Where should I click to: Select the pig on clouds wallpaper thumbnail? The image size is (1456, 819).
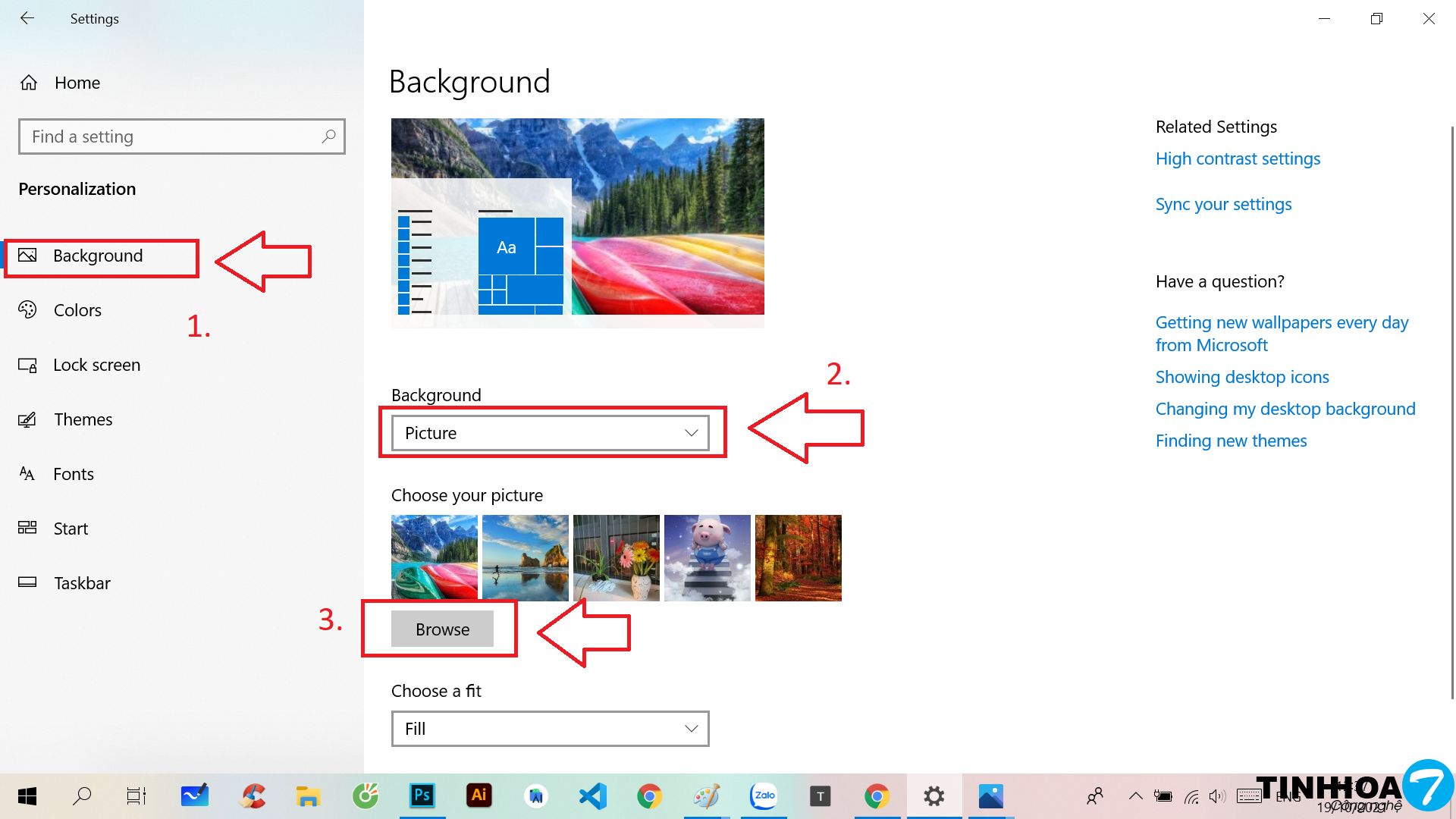[x=707, y=558]
